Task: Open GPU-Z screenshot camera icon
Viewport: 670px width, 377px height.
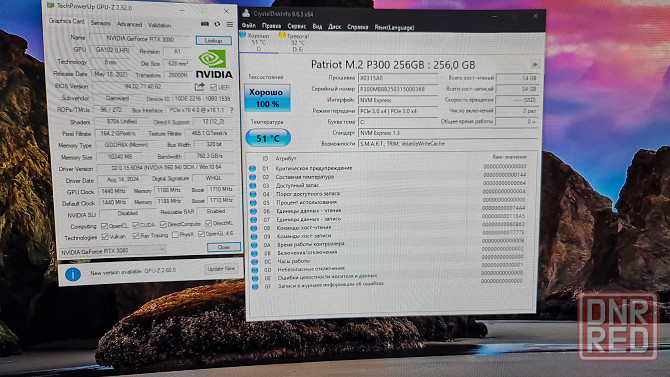Action: 205,24
